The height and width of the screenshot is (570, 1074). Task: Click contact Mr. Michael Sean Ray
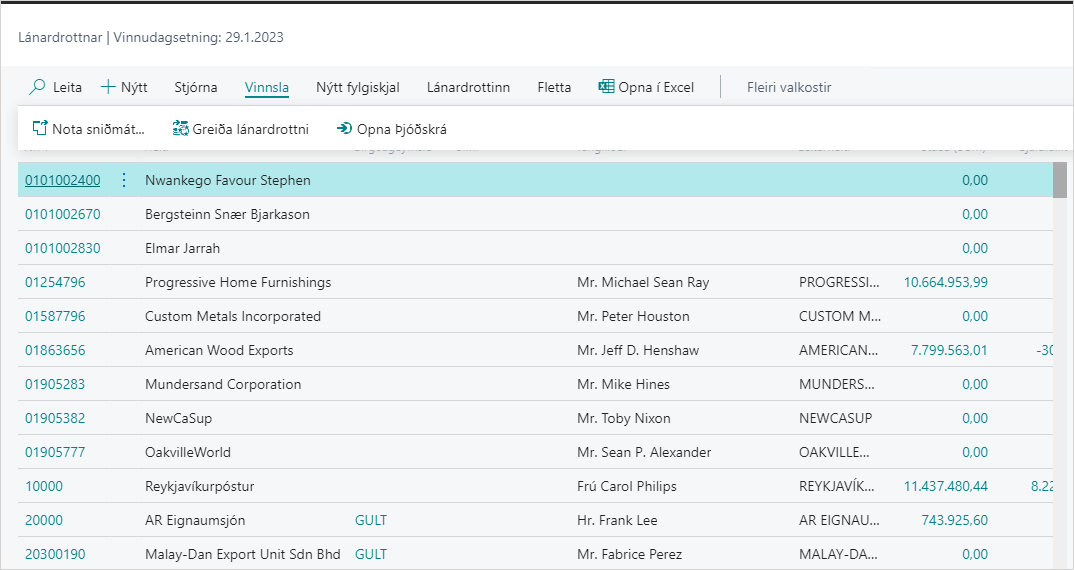pyautogui.click(x=643, y=282)
